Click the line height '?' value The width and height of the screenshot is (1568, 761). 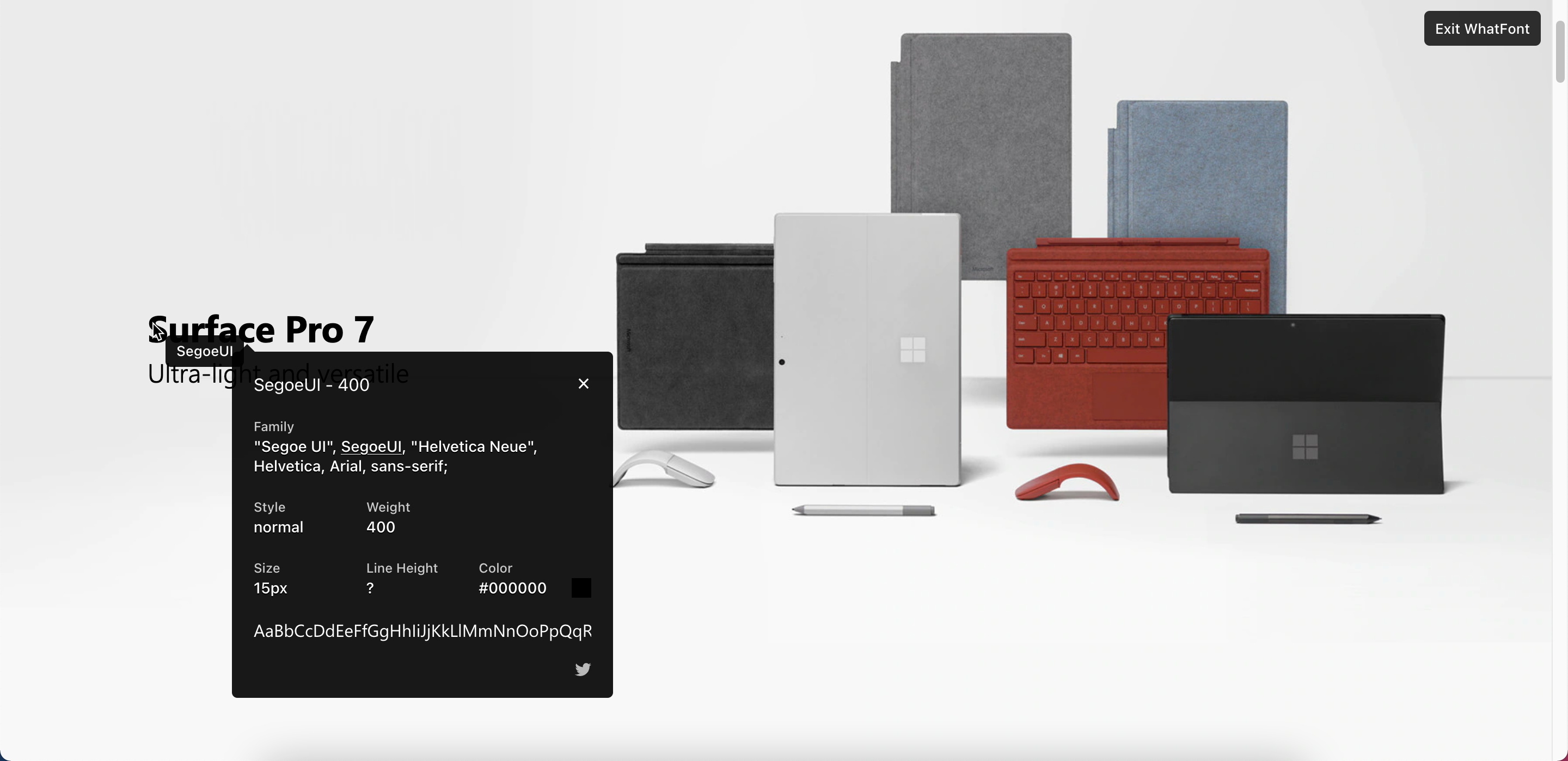(x=370, y=588)
